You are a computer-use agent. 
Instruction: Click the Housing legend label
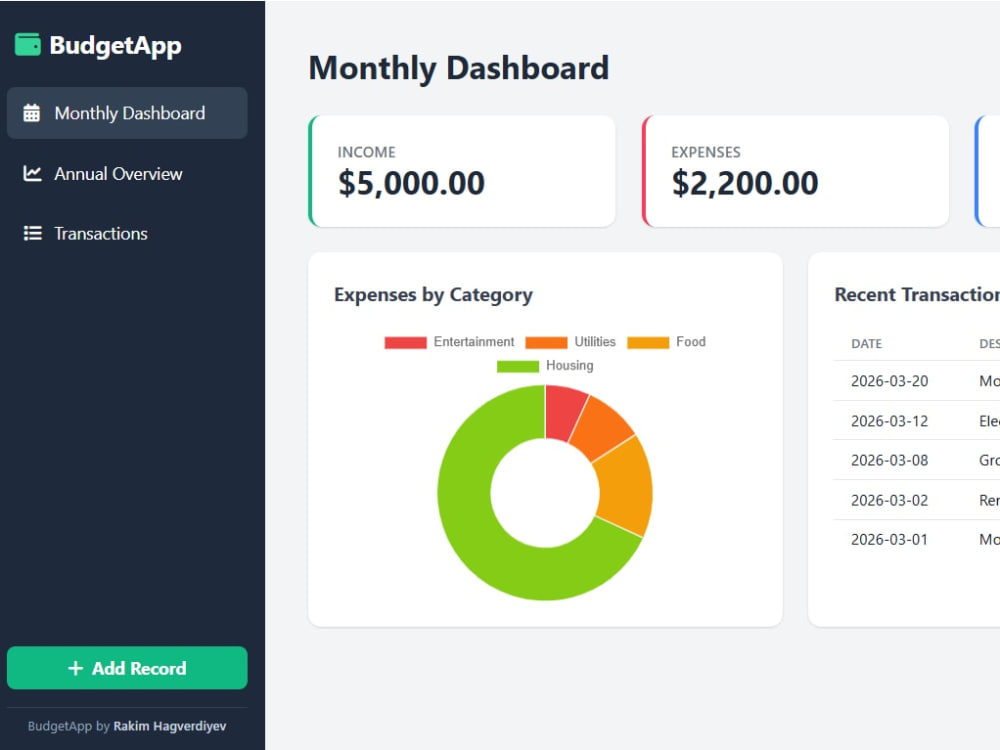570,365
